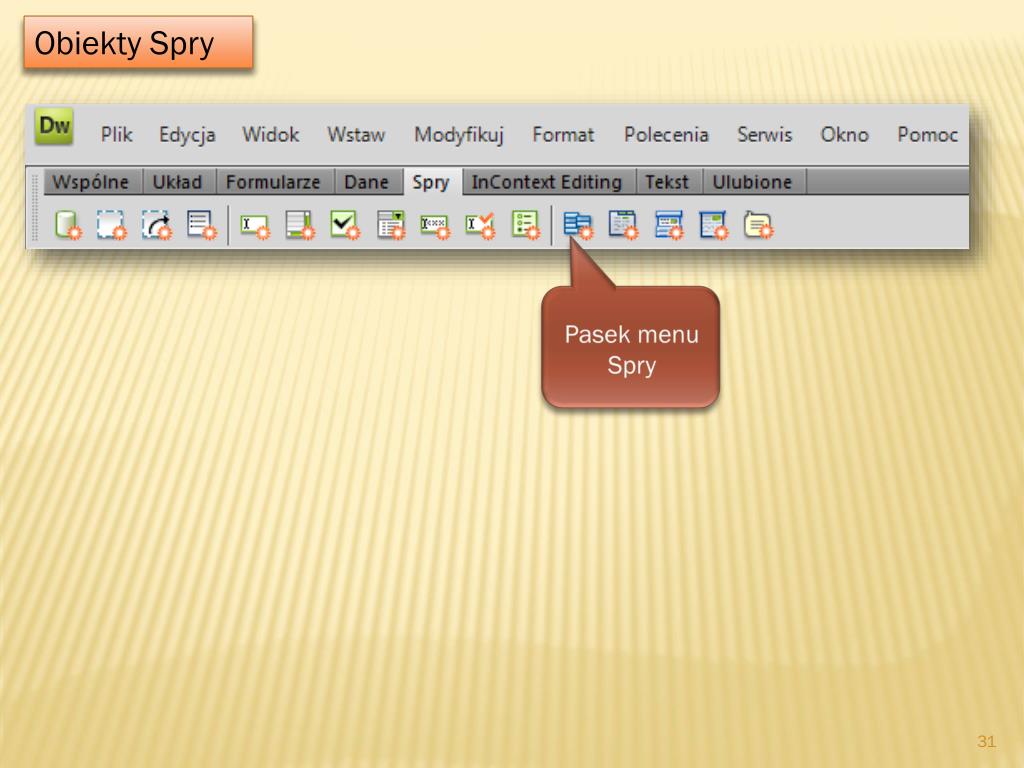Switch to the Formularze tab
Viewport: 1024px width, 768px height.
[x=273, y=182]
